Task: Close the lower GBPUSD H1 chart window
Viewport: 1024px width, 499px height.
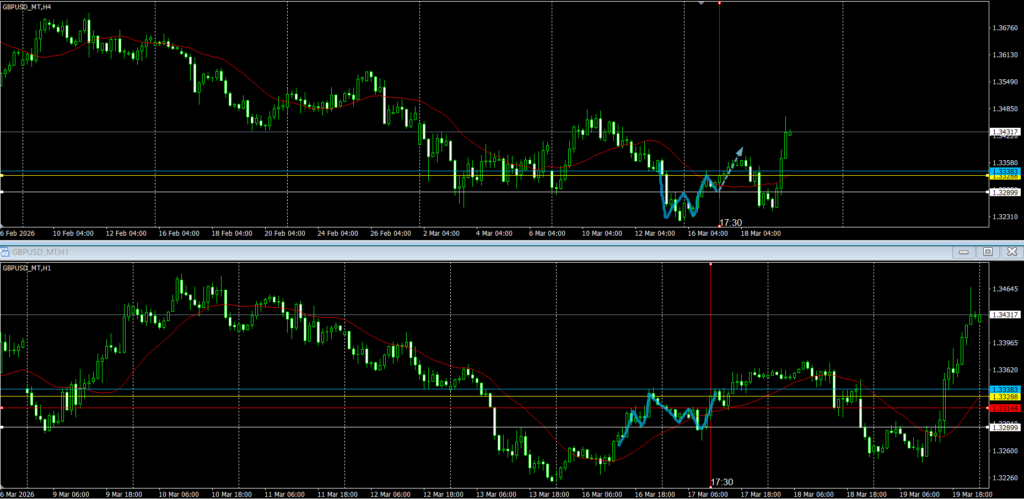Action: click(x=1009, y=252)
